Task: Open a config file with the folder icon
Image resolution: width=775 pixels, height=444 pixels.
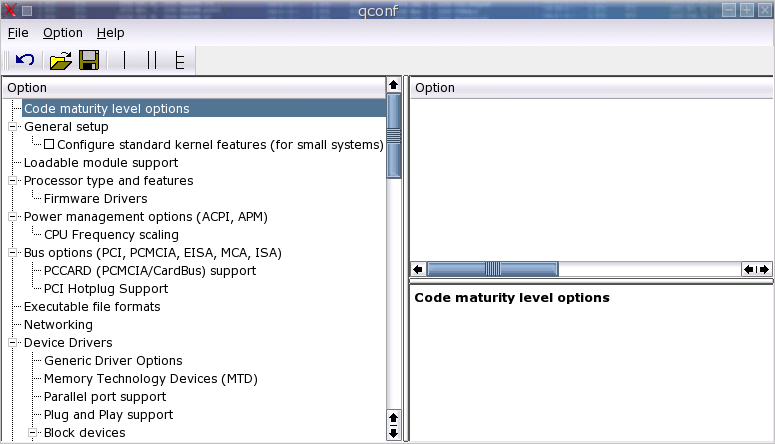Action: [61, 60]
